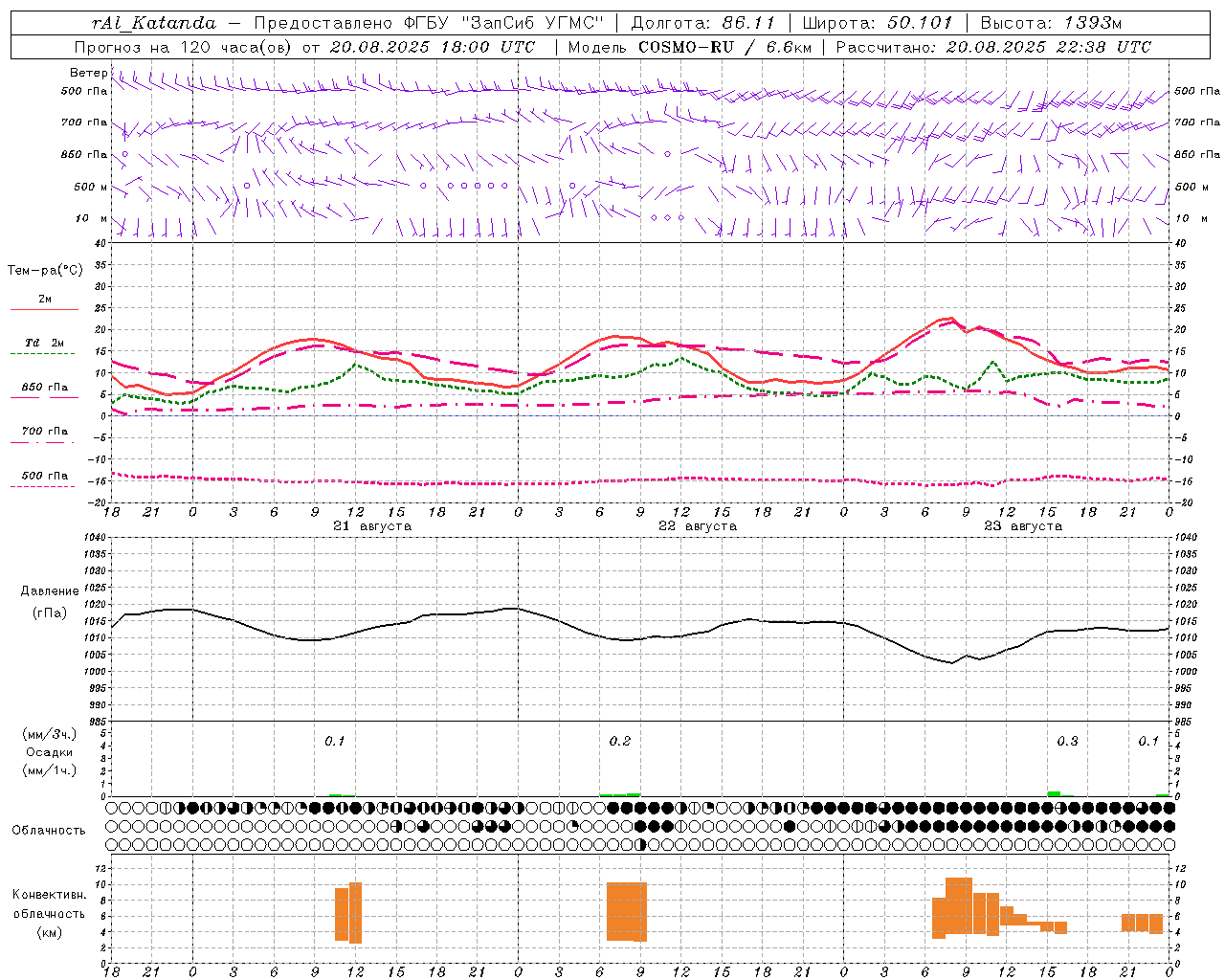Image resolution: width=1225 pixels, height=980 pixels.
Task: Click the 22 августа date label
Action: coord(698,526)
